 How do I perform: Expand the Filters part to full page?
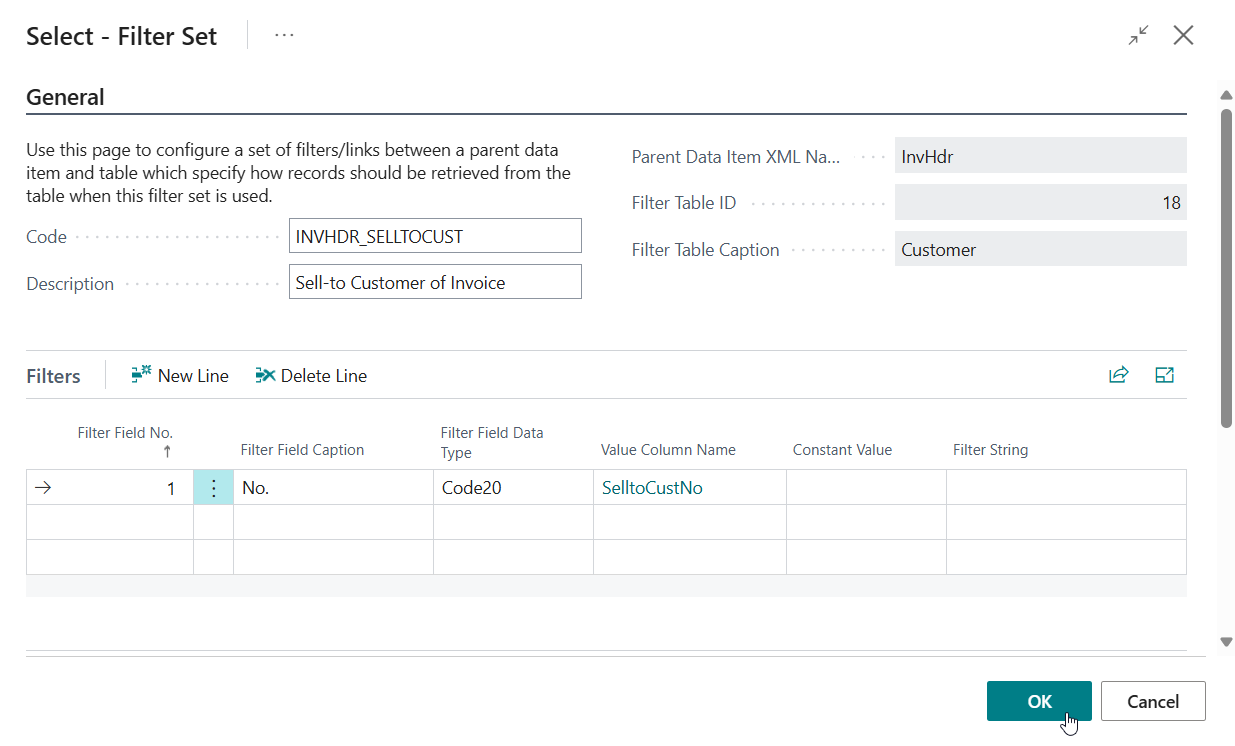[x=1164, y=376]
